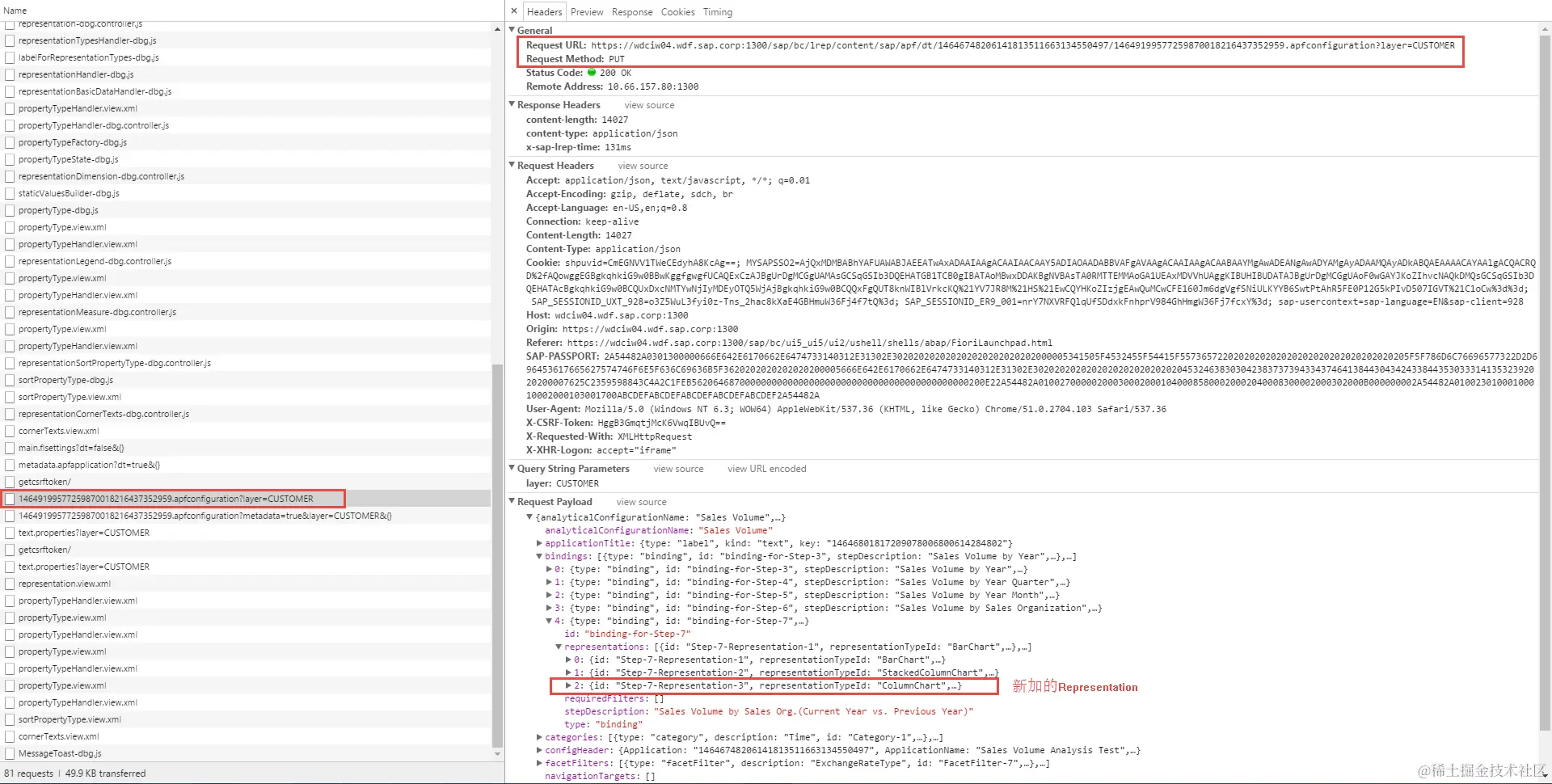Select main.flsettings?dt=false request
Viewport: 1552px width, 784px height.
(246, 448)
